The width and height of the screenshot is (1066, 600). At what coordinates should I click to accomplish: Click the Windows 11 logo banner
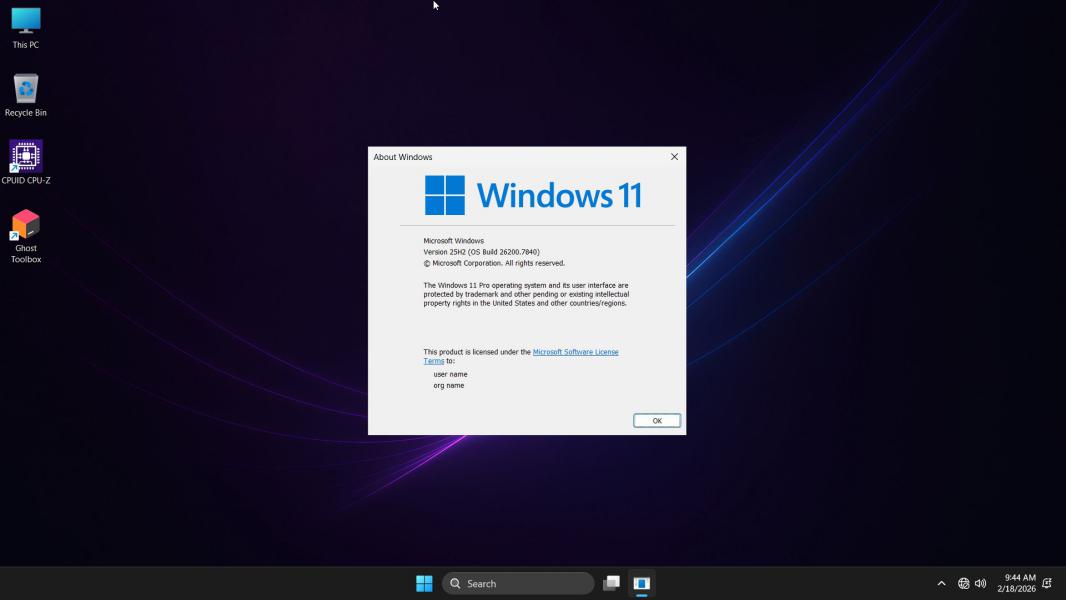[533, 195]
